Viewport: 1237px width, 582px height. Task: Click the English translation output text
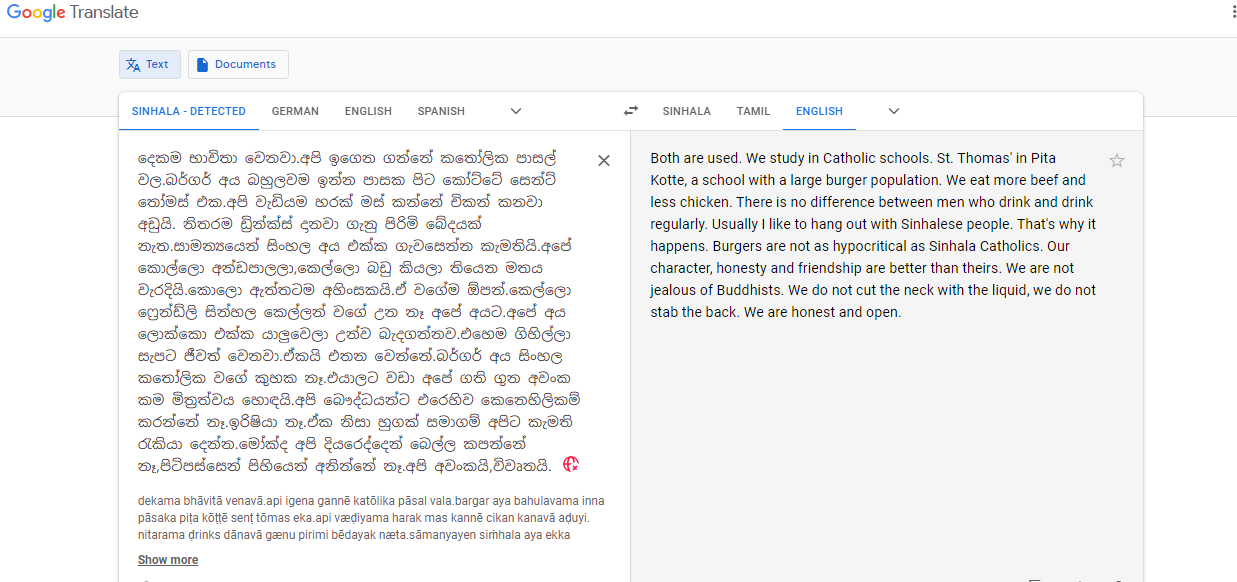pyautogui.click(x=873, y=235)
